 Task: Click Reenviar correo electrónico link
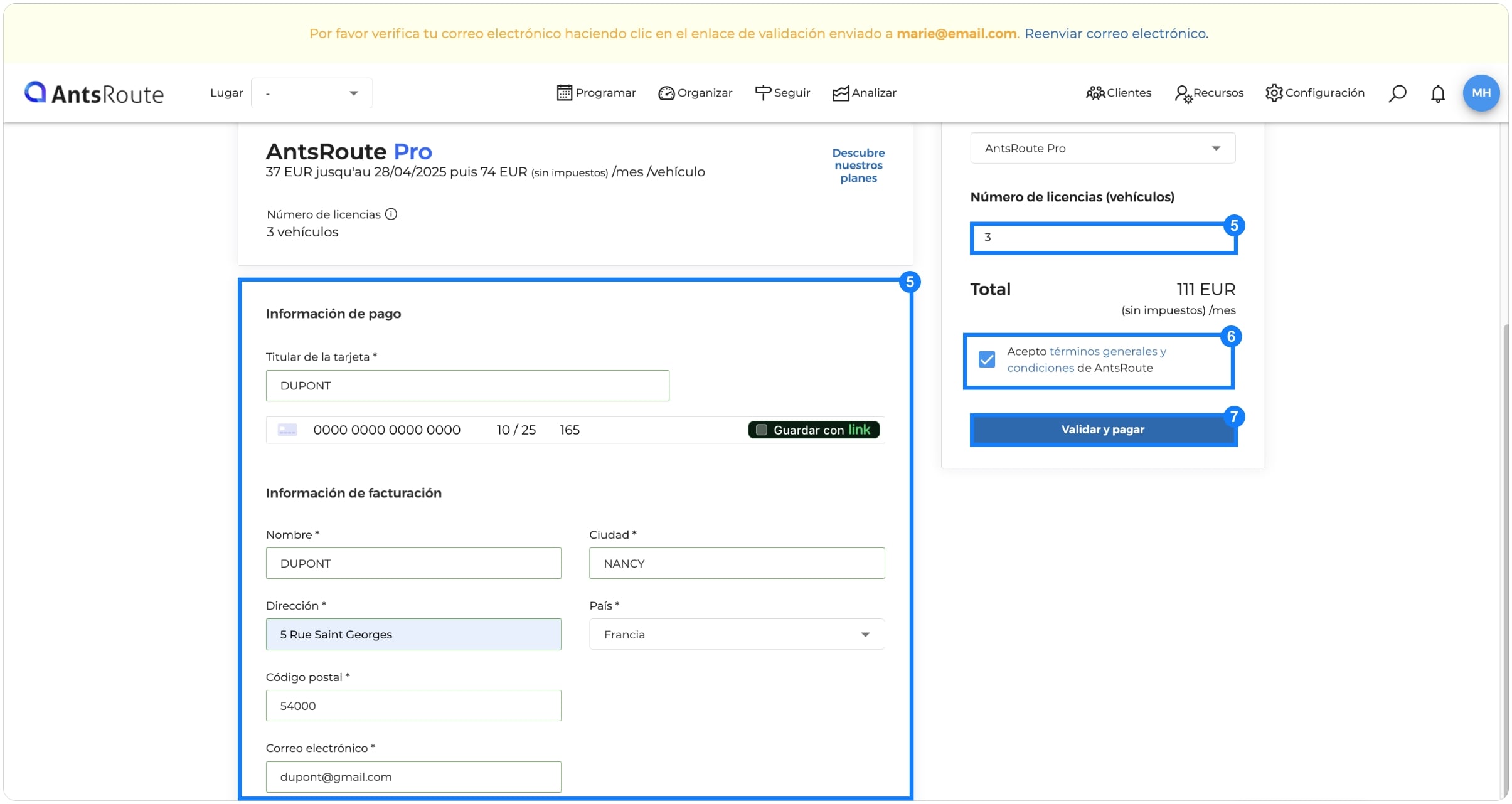pos(1116,33)
